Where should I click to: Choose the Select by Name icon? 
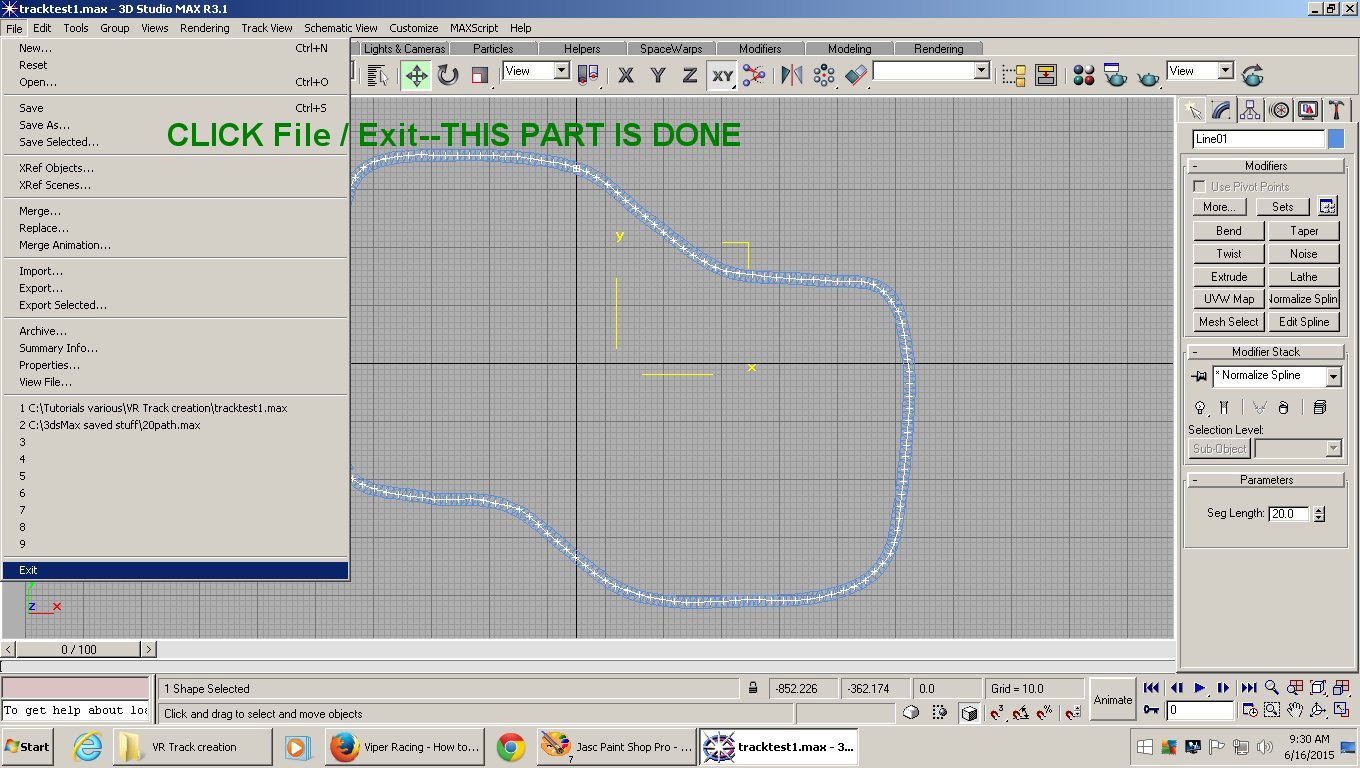click(x=377, y=75)
